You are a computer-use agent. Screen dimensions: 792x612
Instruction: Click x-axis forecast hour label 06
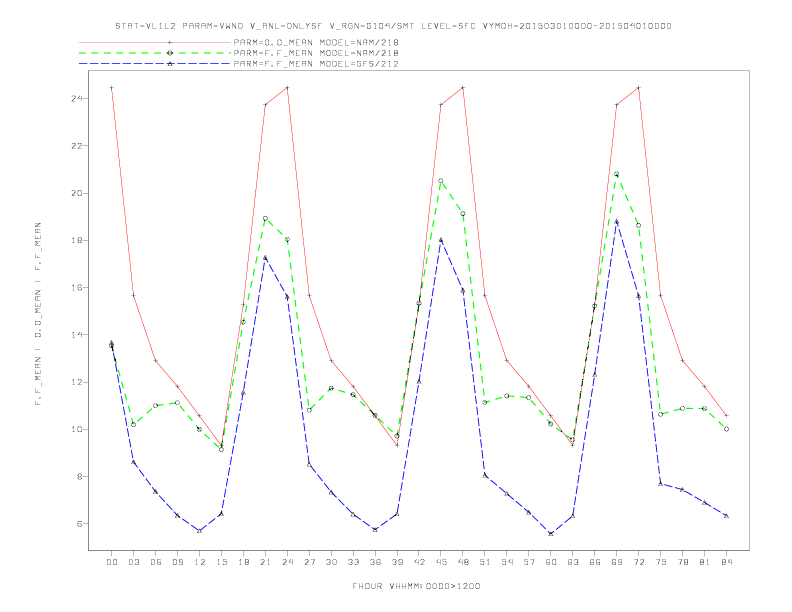(156, 562)
